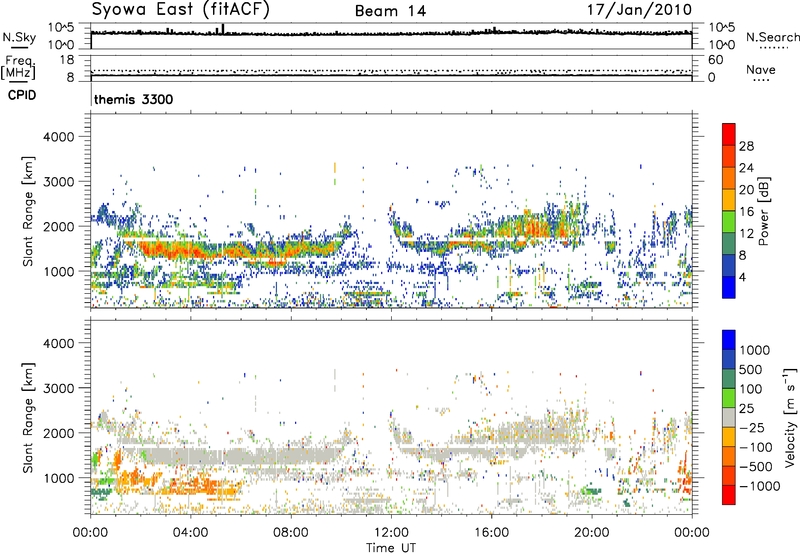Click the "N.Search" legend label
800x554 pixels.
(773, 37)
